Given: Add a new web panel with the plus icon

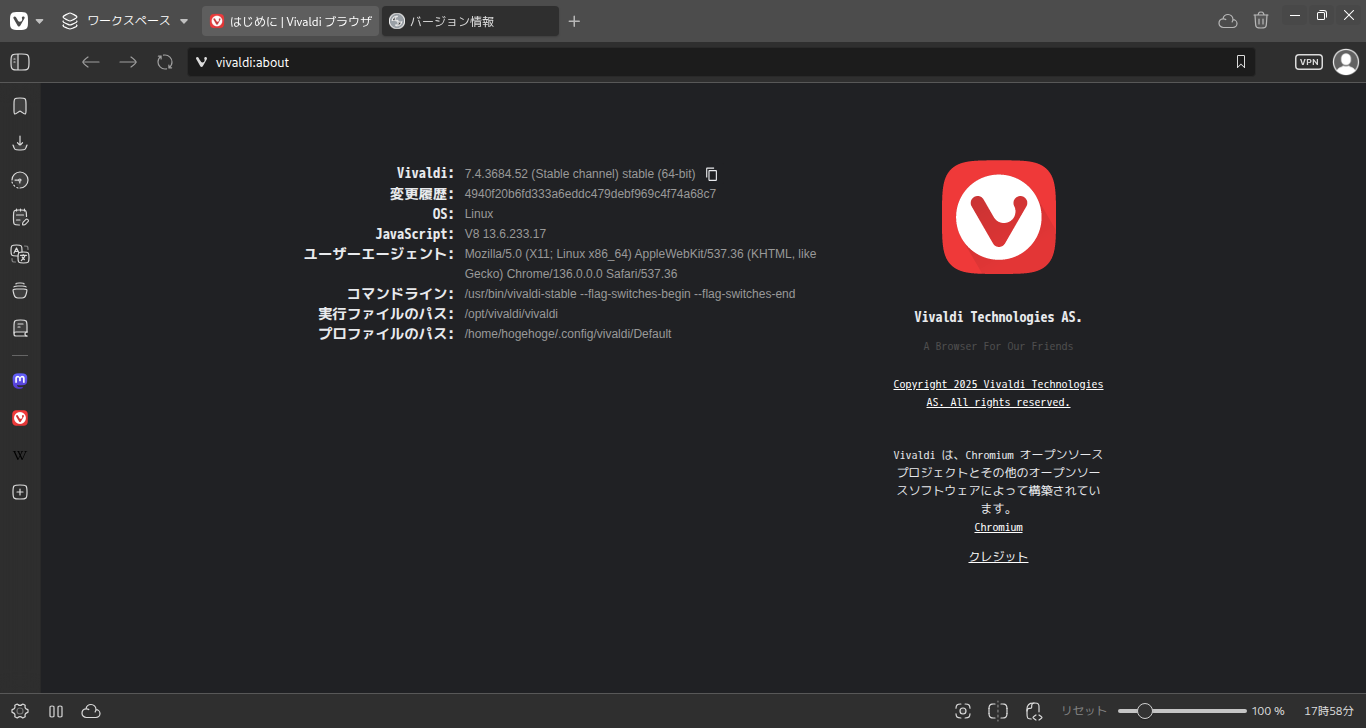Looking at the screenshot, I should (x=20, y=492).
